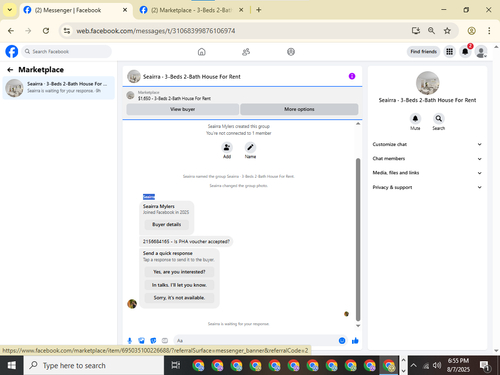This screenshot has height=375, width=500.
Task: Search in conversation magnifier icon
Action: 439,119
